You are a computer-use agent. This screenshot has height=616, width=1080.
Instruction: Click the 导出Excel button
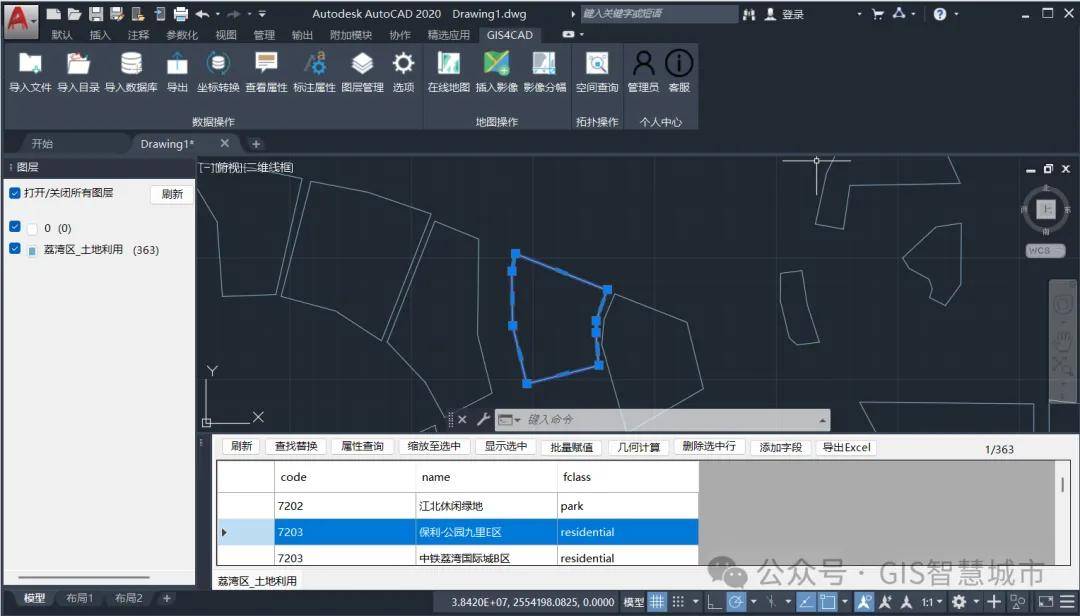tap(847, 446)
